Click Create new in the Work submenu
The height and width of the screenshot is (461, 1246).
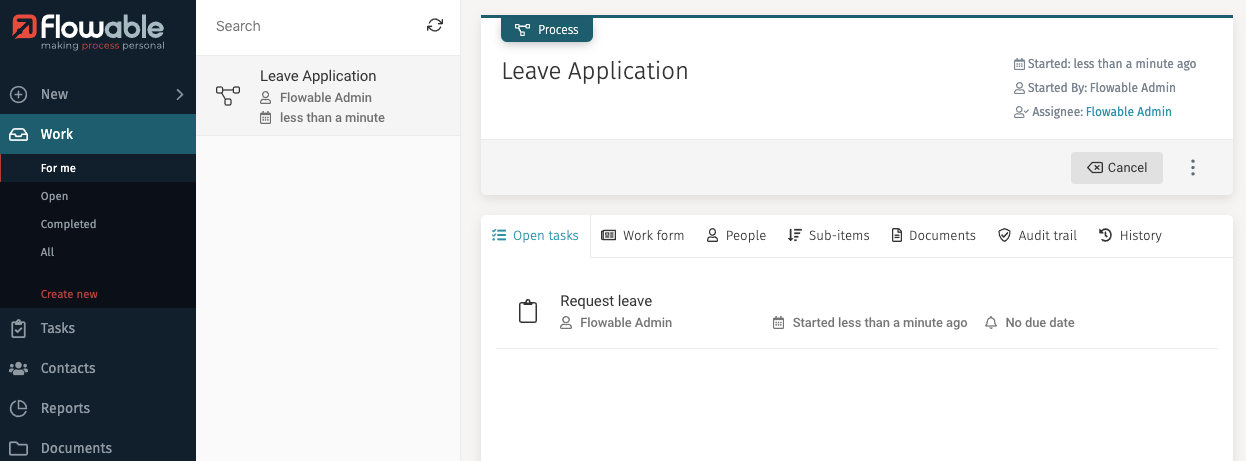[x=69, y=294]
